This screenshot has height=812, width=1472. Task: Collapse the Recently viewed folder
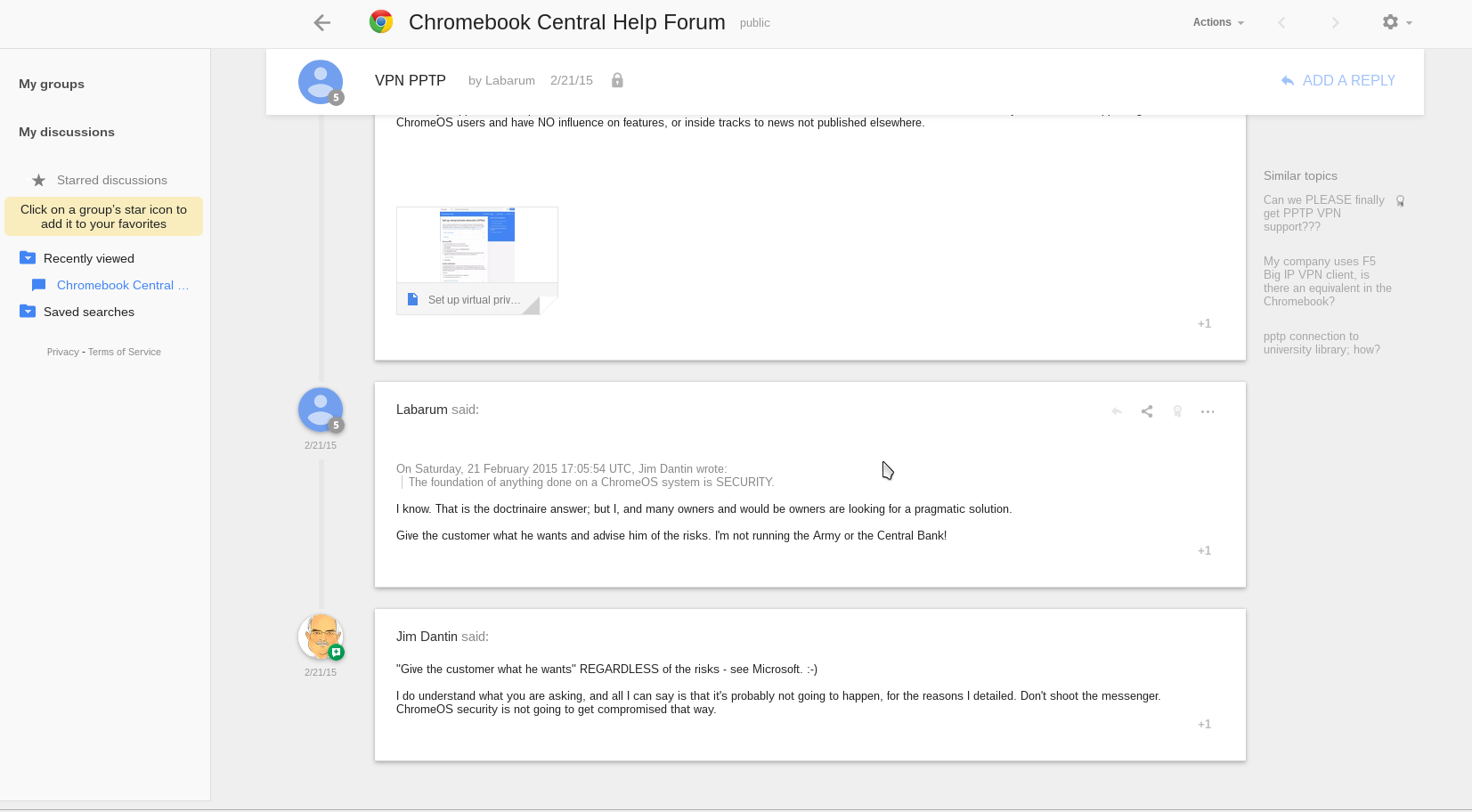pos(28,258)
